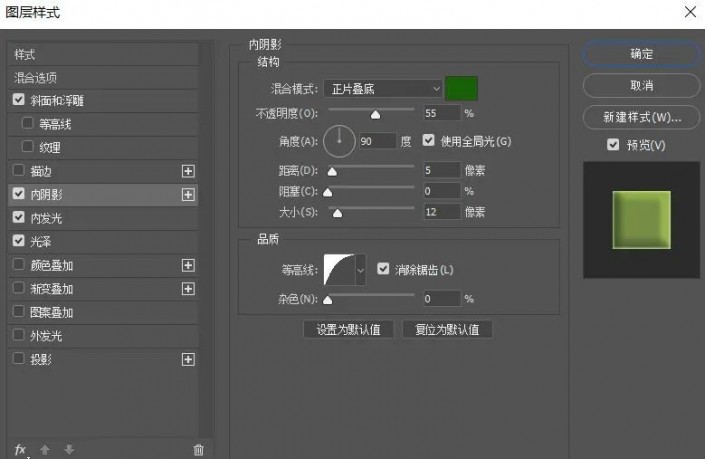Open the 混合模式 dropdown showing 正片叠底
The image size is (705, 459).
(383, 89)
